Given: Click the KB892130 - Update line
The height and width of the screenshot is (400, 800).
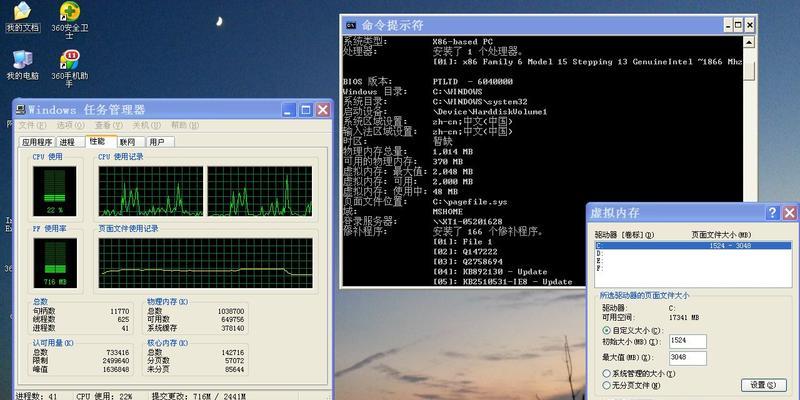Looking at the screenshot, I should (x=490, y=271).
